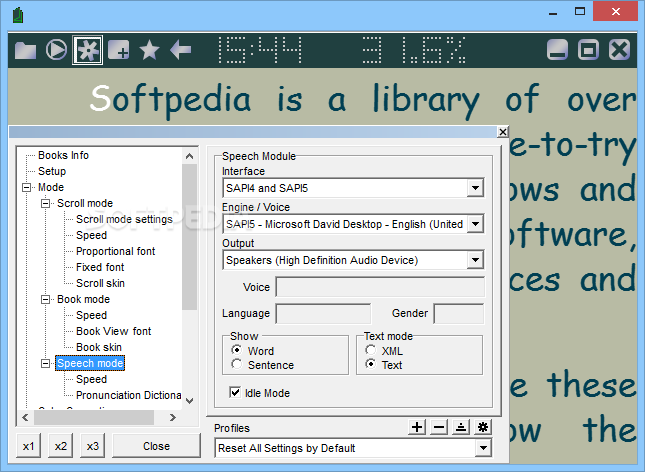Click the tree scrollbar down arrow
The image size is (645, 472).
189,400
